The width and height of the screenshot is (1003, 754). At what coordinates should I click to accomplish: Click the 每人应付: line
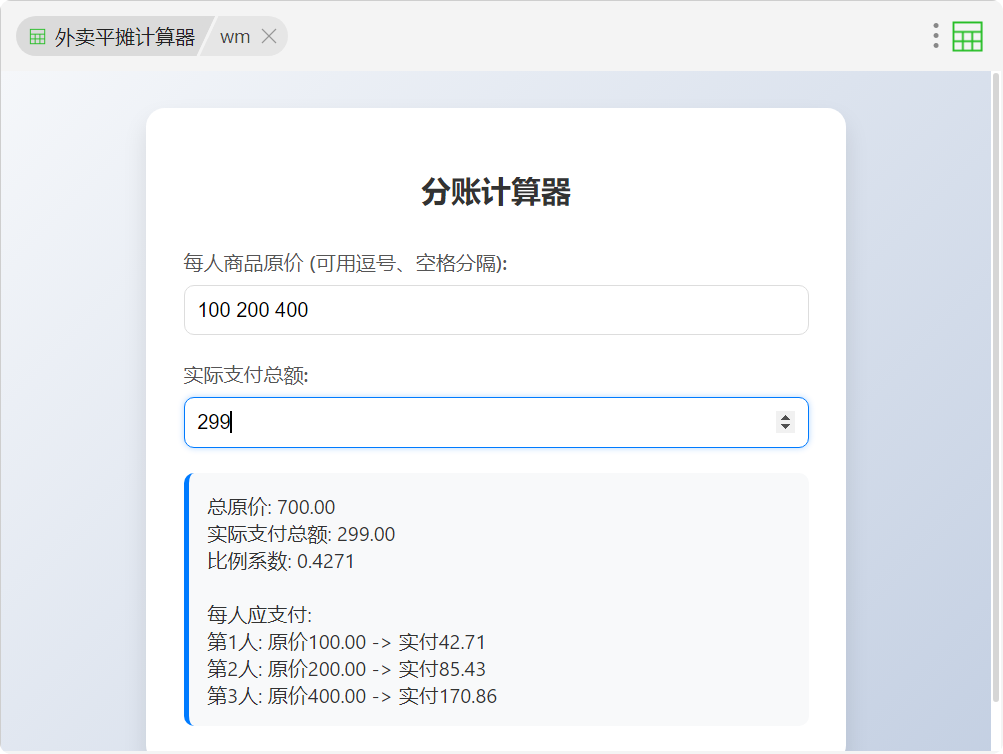point(260,615)
